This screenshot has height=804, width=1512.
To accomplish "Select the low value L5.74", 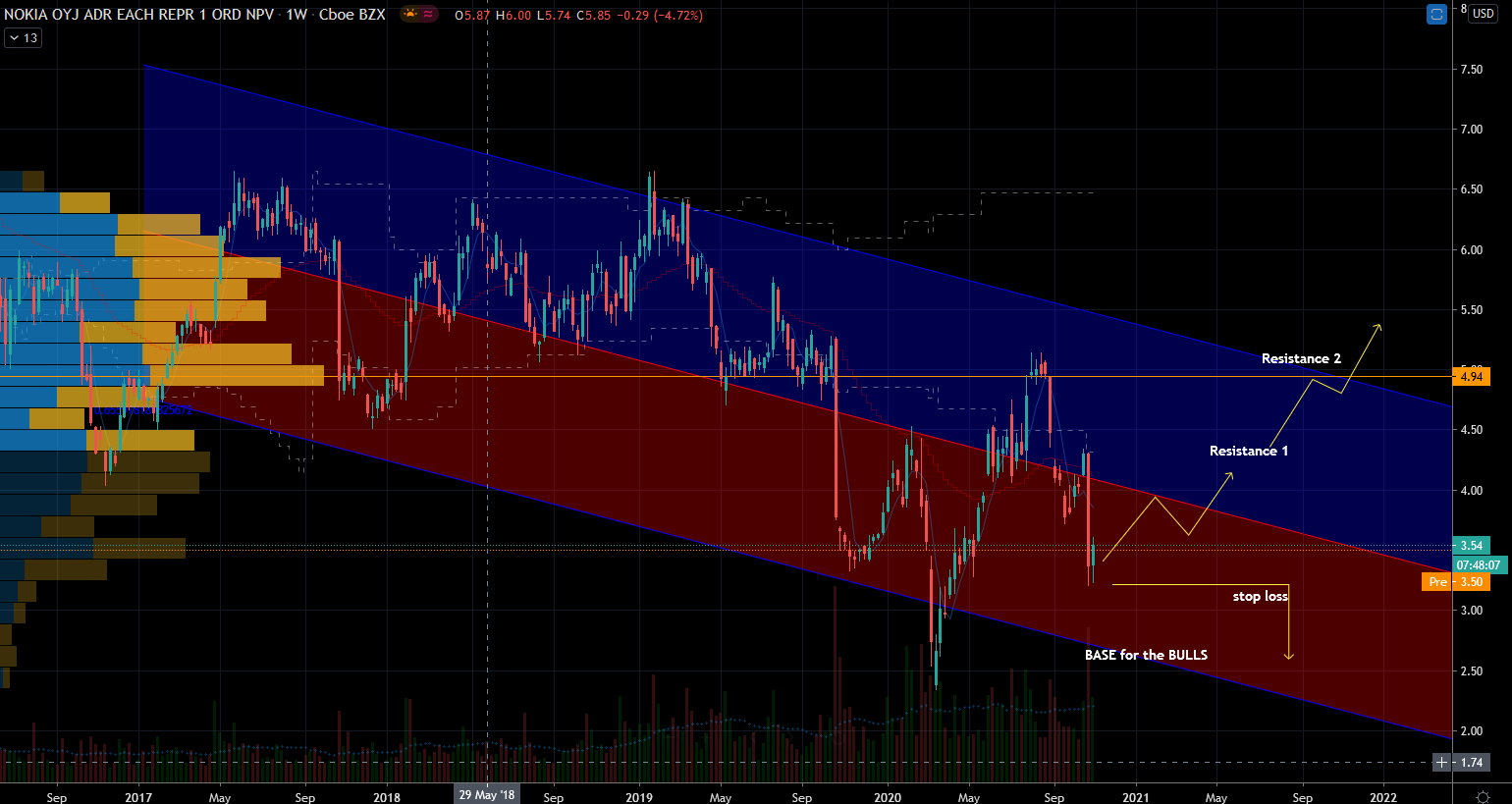I will [x=554, y=16].
